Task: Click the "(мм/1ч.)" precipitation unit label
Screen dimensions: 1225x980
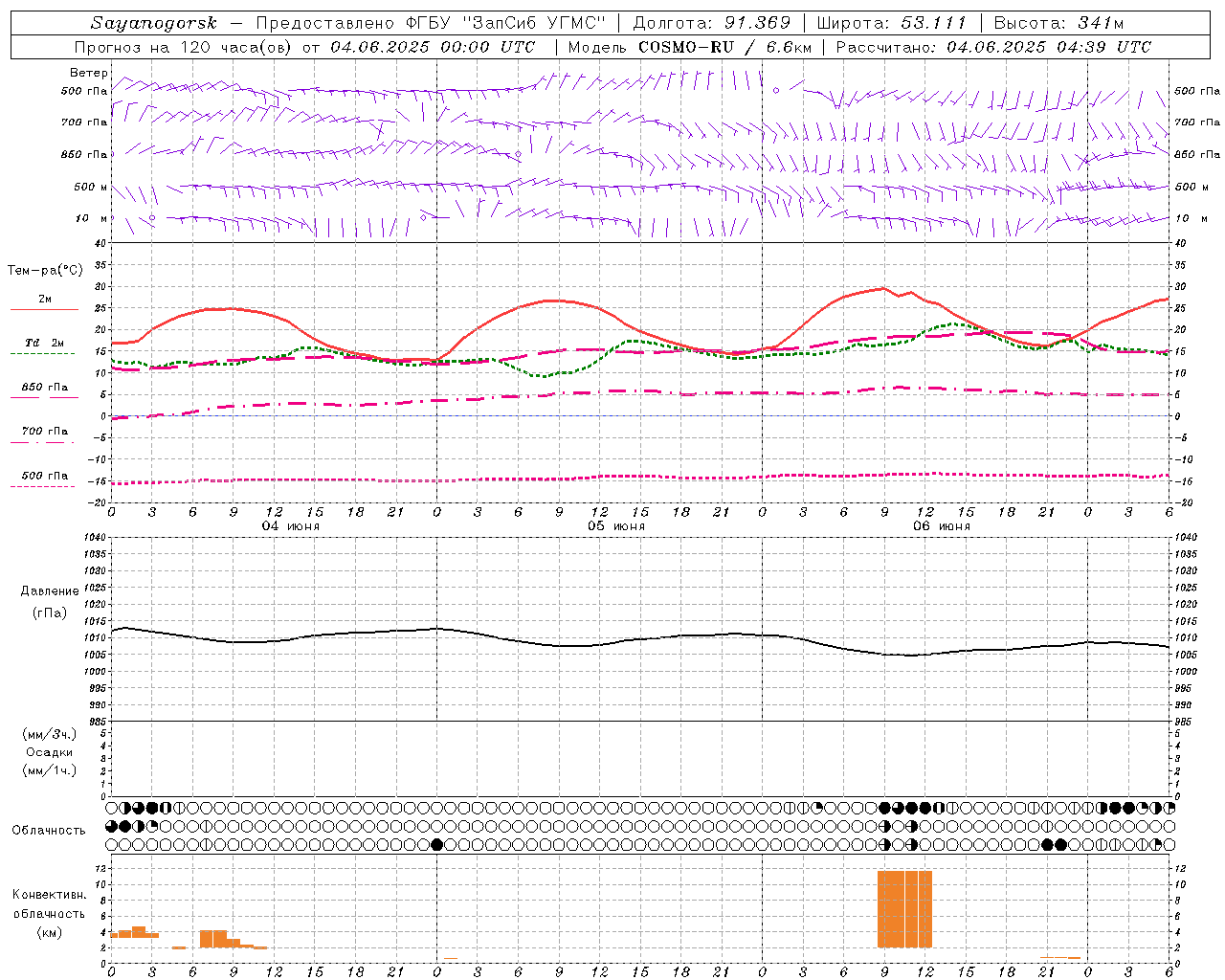Action: [x=49, y=770]
